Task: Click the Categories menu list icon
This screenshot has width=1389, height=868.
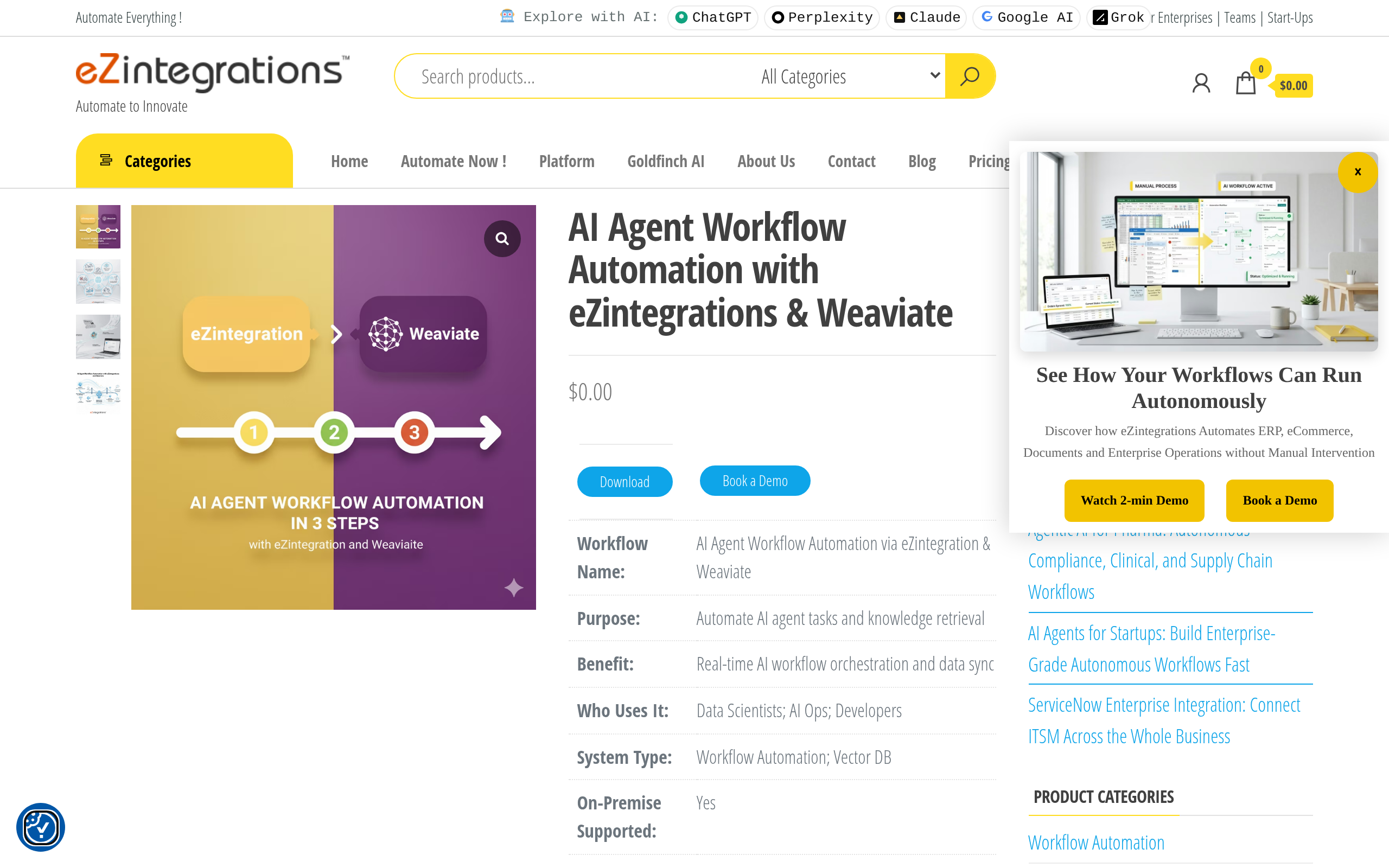Action: pos(106,160)
